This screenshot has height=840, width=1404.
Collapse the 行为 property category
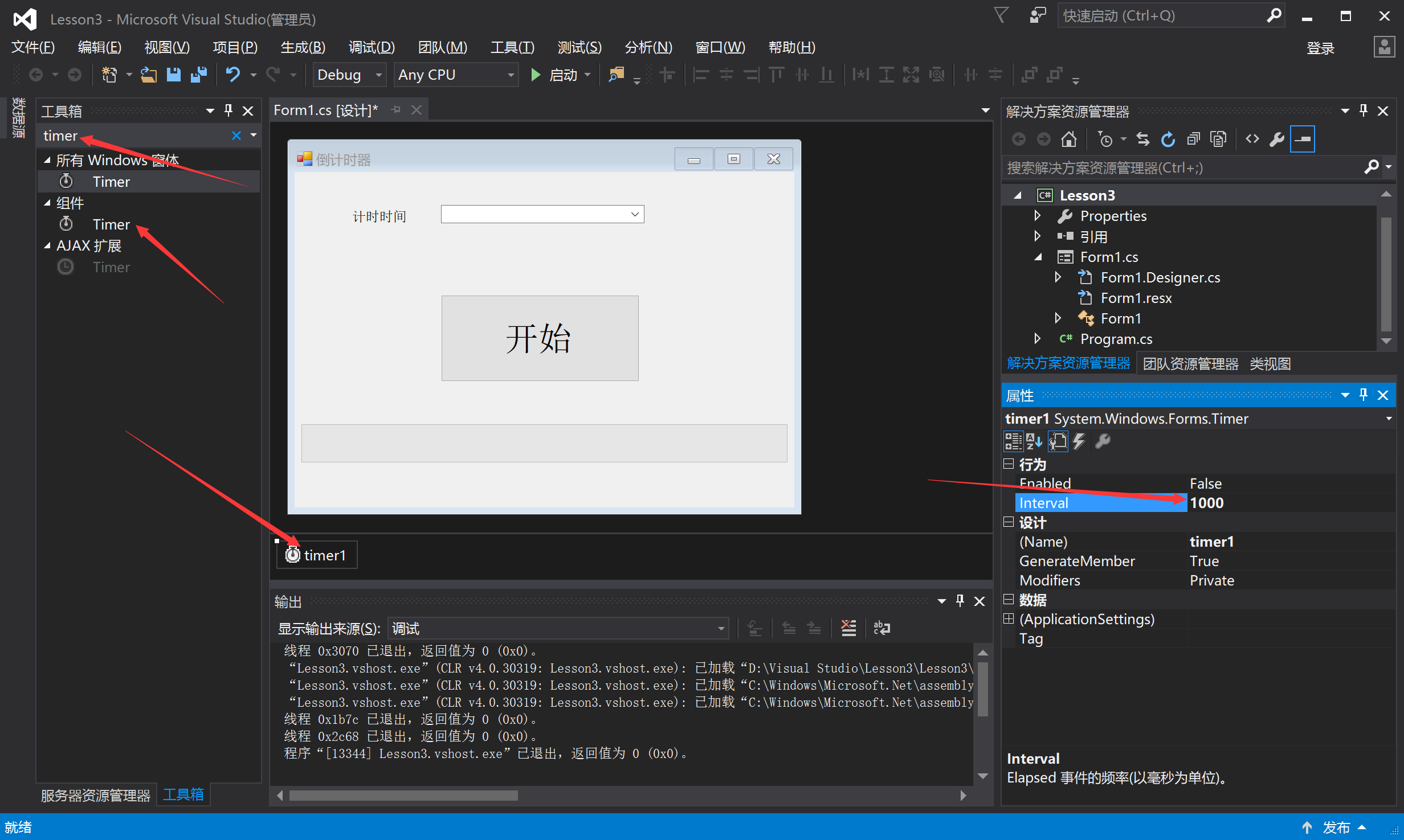click(1009, 464)
